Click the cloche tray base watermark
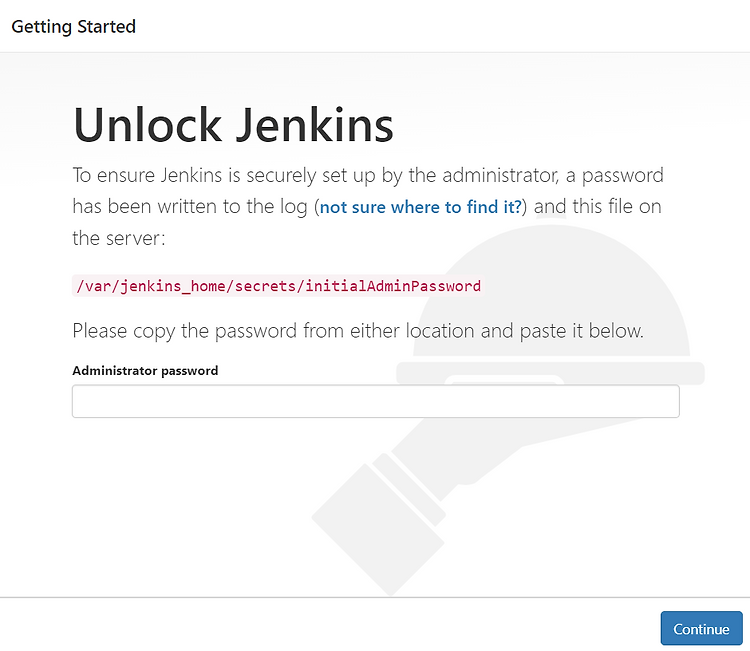 coord(550,373)
